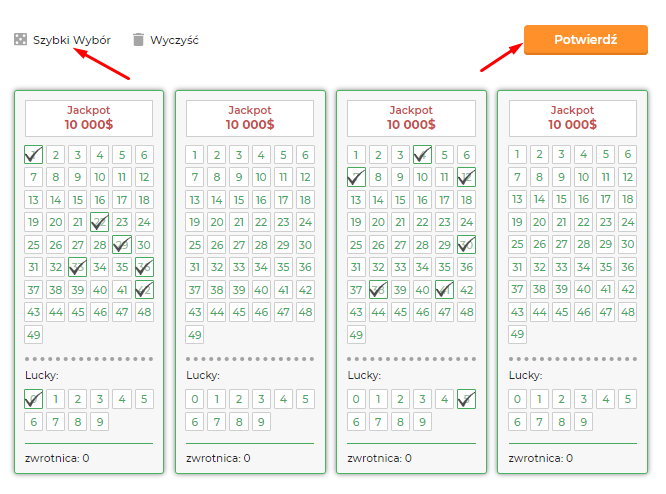Select Lucky number 9 in third ticket

pos(423,422)
